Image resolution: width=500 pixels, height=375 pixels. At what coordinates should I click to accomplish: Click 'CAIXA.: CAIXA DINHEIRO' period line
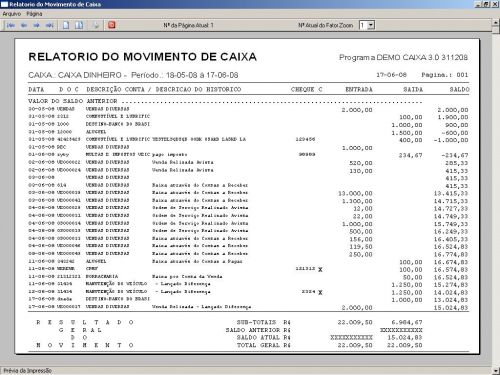tap(133, 75)
